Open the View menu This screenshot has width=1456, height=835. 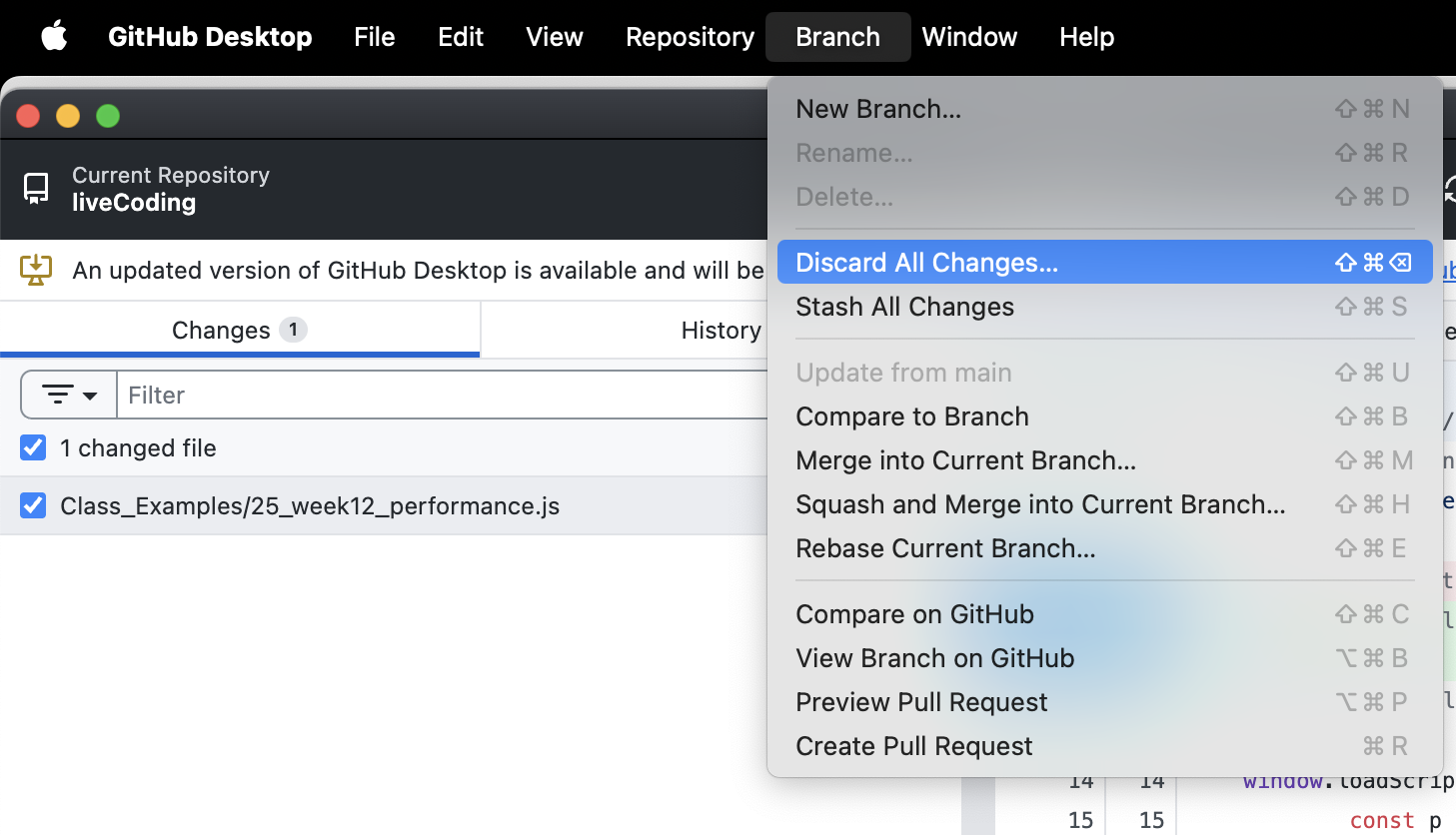555,37
